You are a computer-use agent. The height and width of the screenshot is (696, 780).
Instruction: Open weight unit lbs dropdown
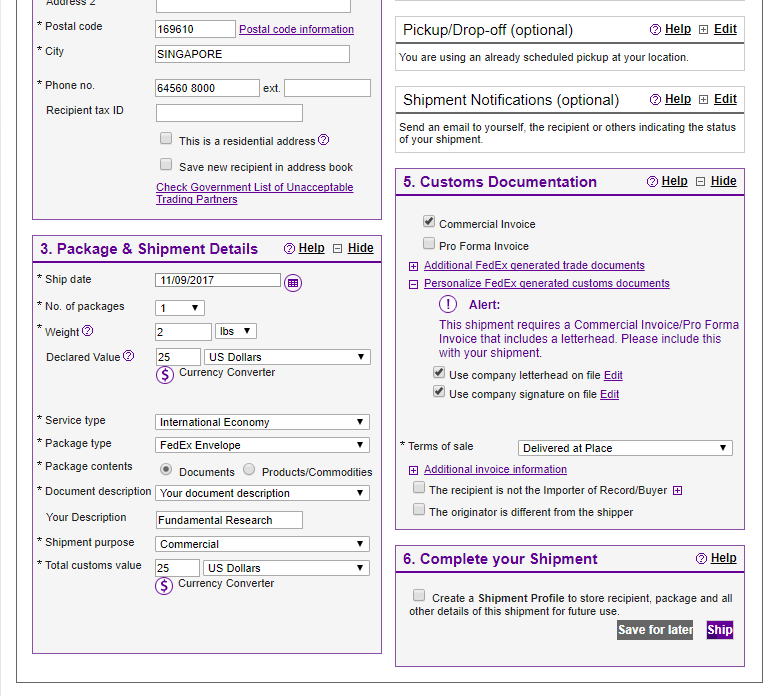[236, 331]
